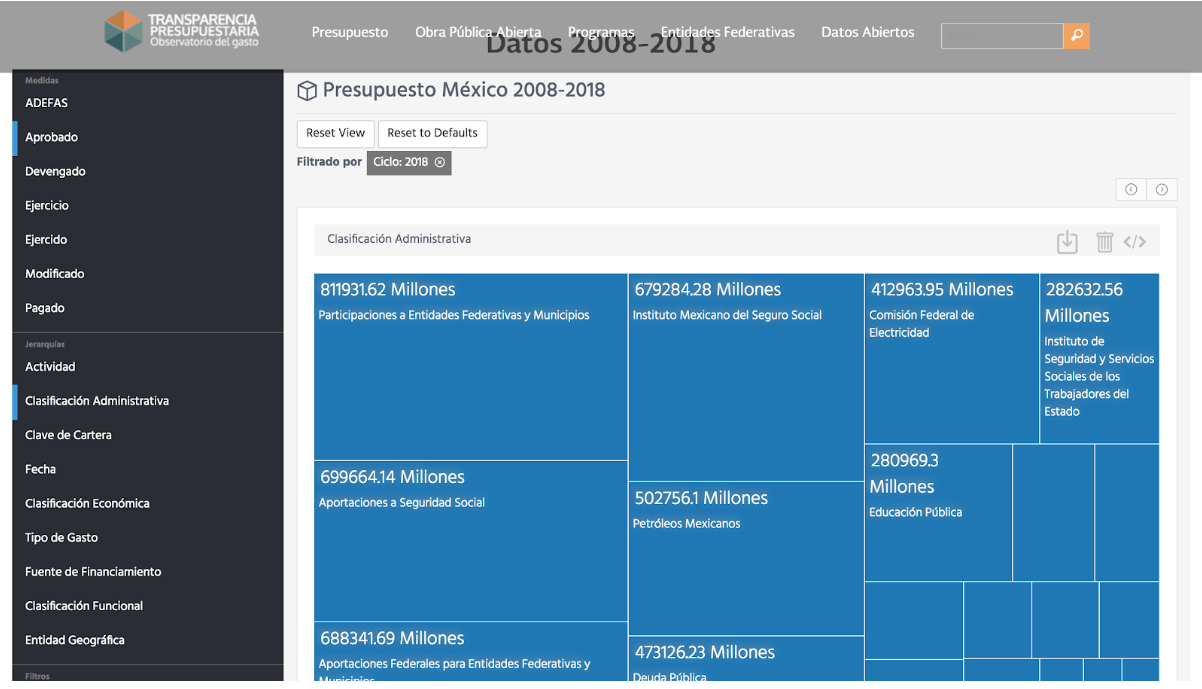Open the Presupuesto menu
This screenshot has height=689, width=1202.
[x=350, y=32]
